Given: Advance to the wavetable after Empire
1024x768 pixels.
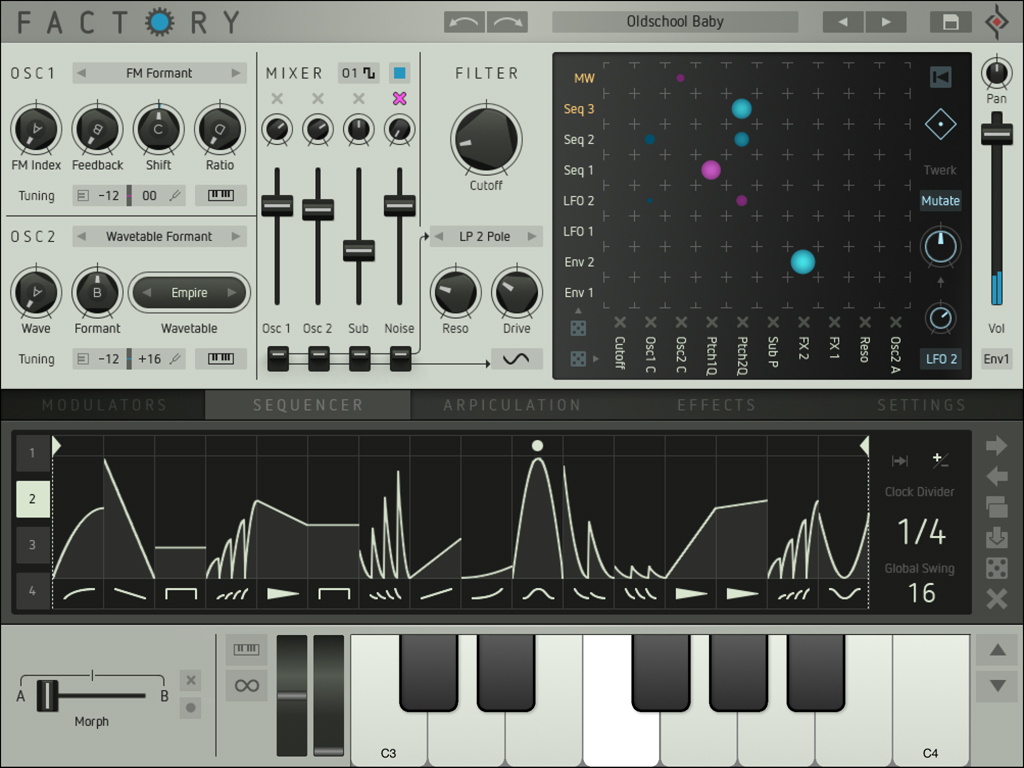Looking at the screenshot, I should coord(232,293).
